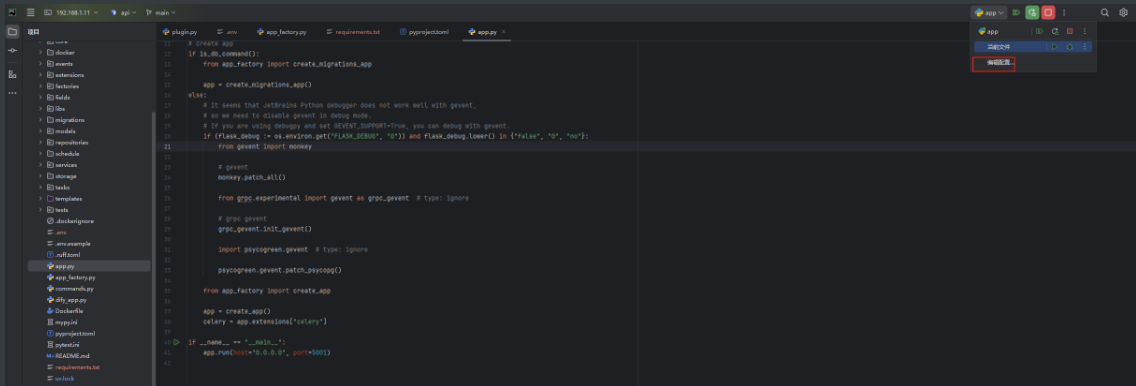Expand the tests folder
The height and width of the screenshot is (386, 1136).
tap(41, 209)
